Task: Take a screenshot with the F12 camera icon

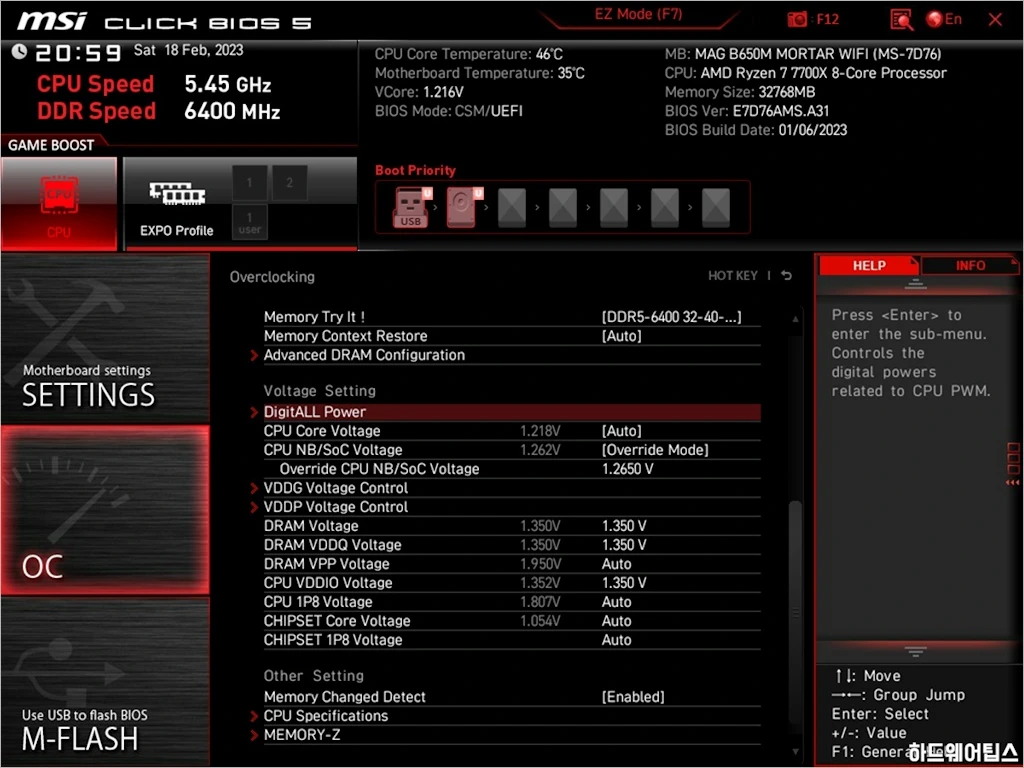Action: 797,20
